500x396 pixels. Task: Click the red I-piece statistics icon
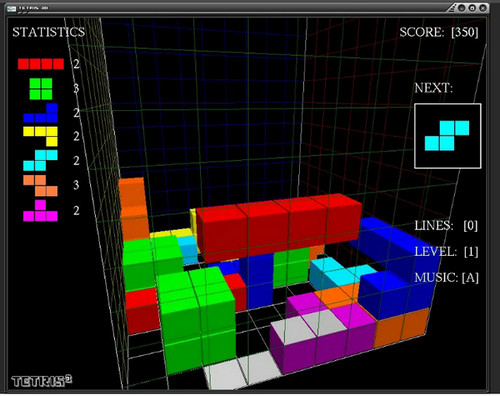[x=41, y=64]
